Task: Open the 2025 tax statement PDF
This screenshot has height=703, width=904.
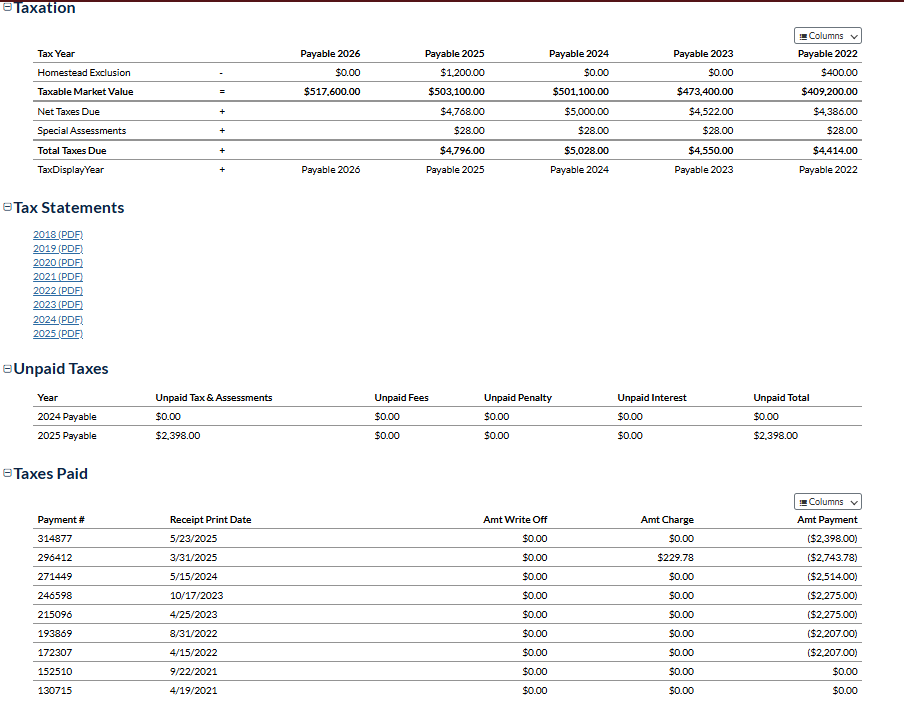Action: [58, 334]
